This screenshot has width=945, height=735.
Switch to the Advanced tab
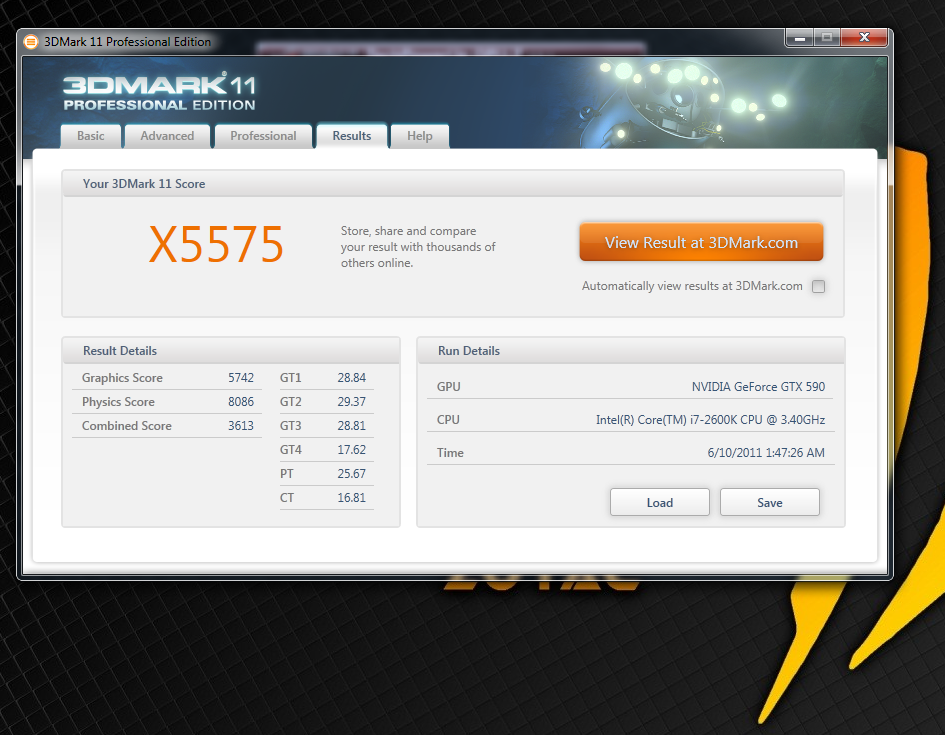tap(167, 136)
